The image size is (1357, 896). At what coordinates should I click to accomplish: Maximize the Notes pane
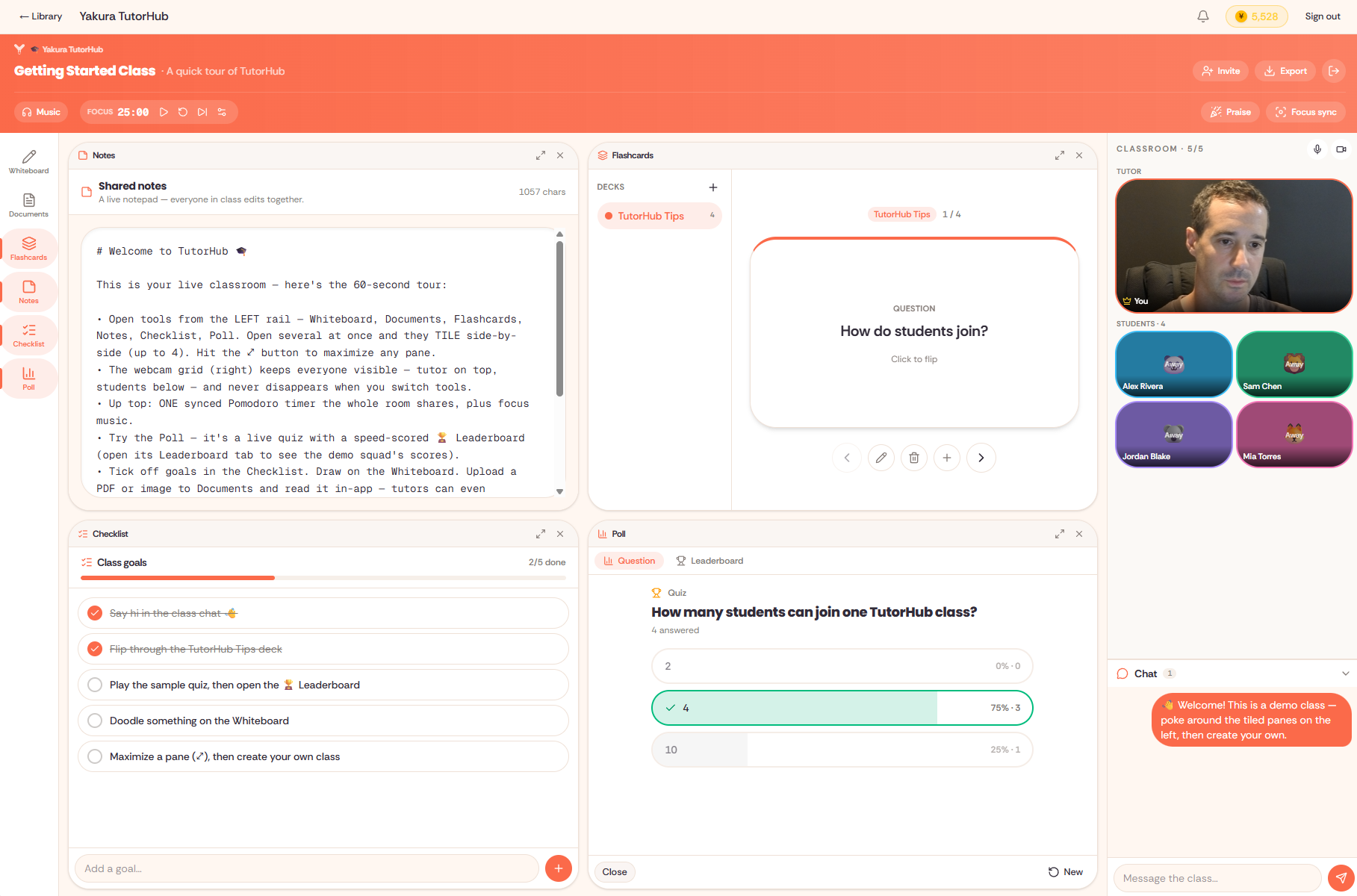point(540,155)
